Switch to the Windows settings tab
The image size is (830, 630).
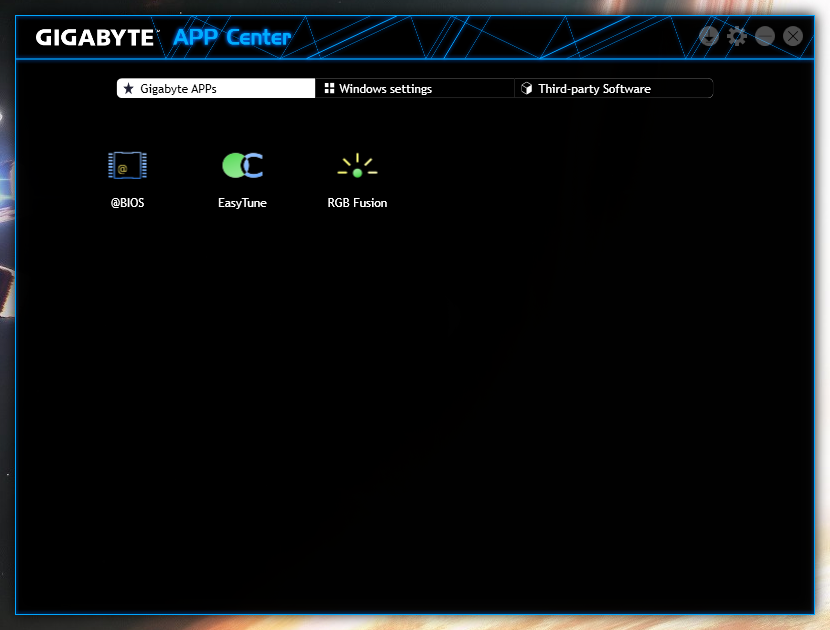coord(414,89)
